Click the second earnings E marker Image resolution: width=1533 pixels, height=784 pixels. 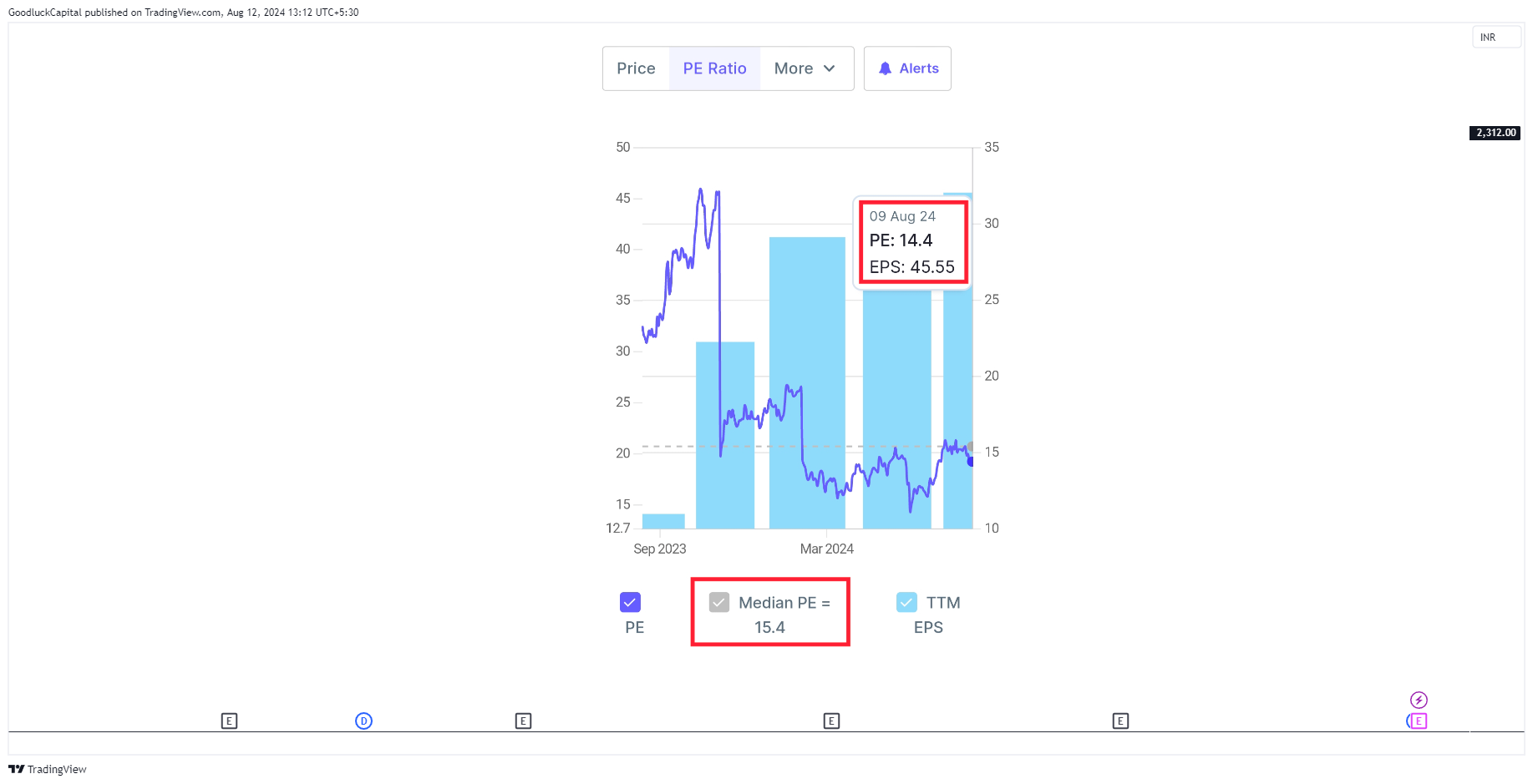coord(523,721)
